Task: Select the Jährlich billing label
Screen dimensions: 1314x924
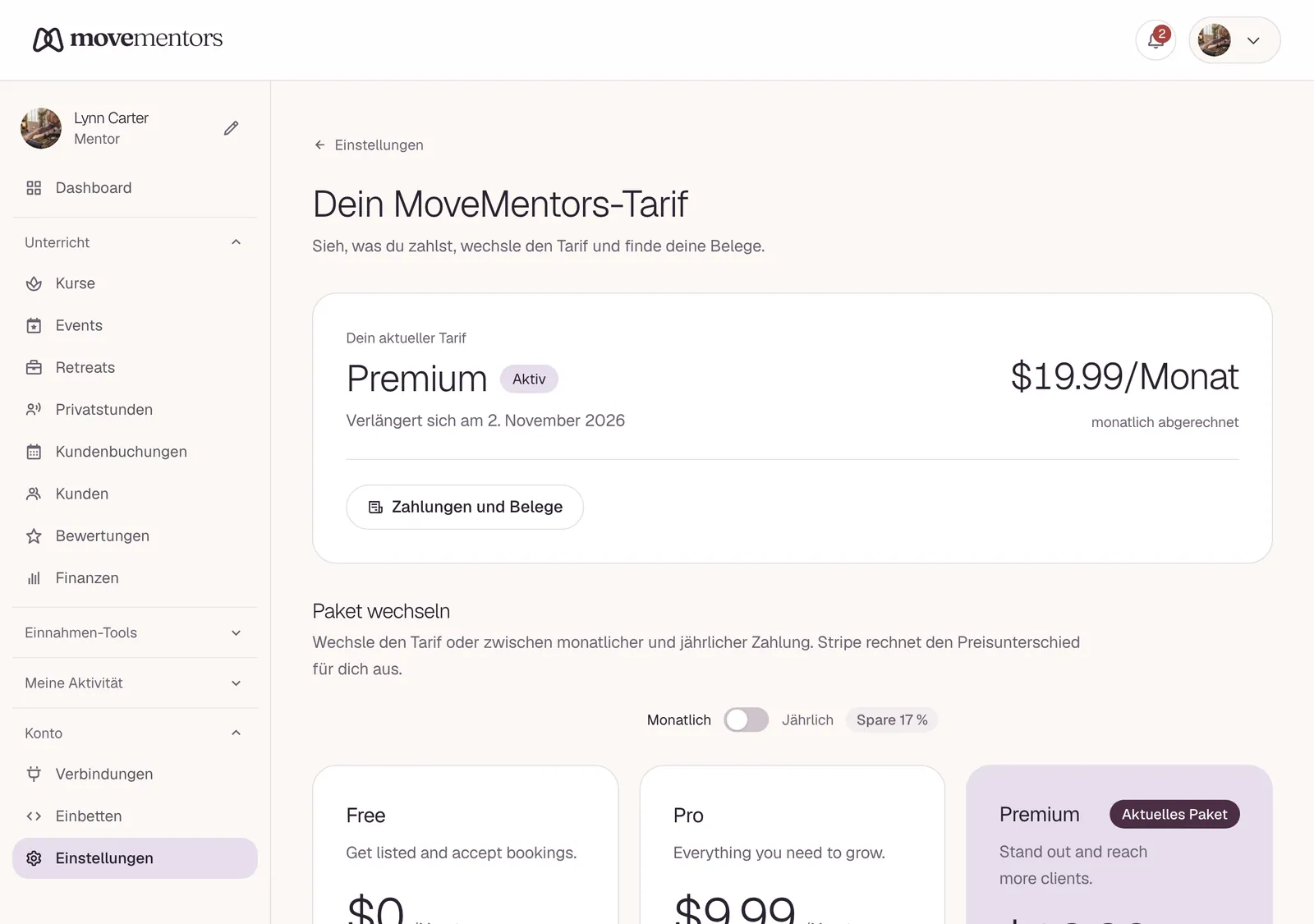Action: pyautogui.click(x=807, y=720)
